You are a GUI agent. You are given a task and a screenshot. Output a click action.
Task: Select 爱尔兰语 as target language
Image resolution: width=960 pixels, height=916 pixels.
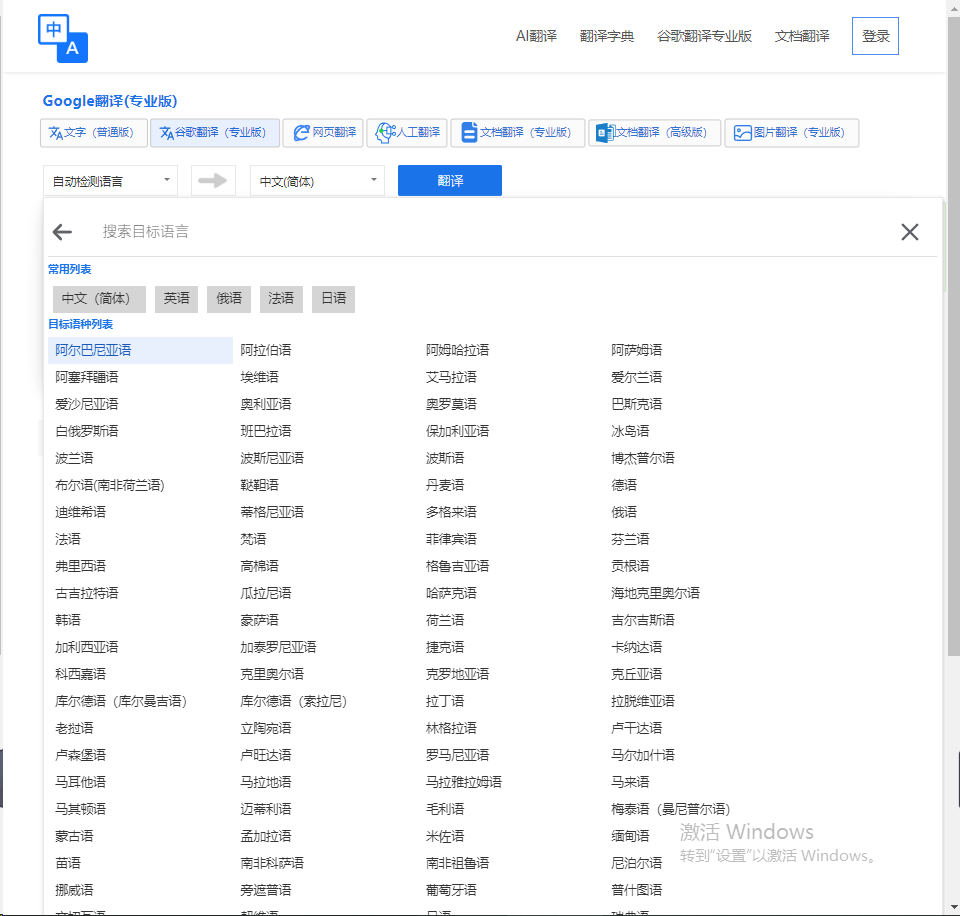point(637,377)
